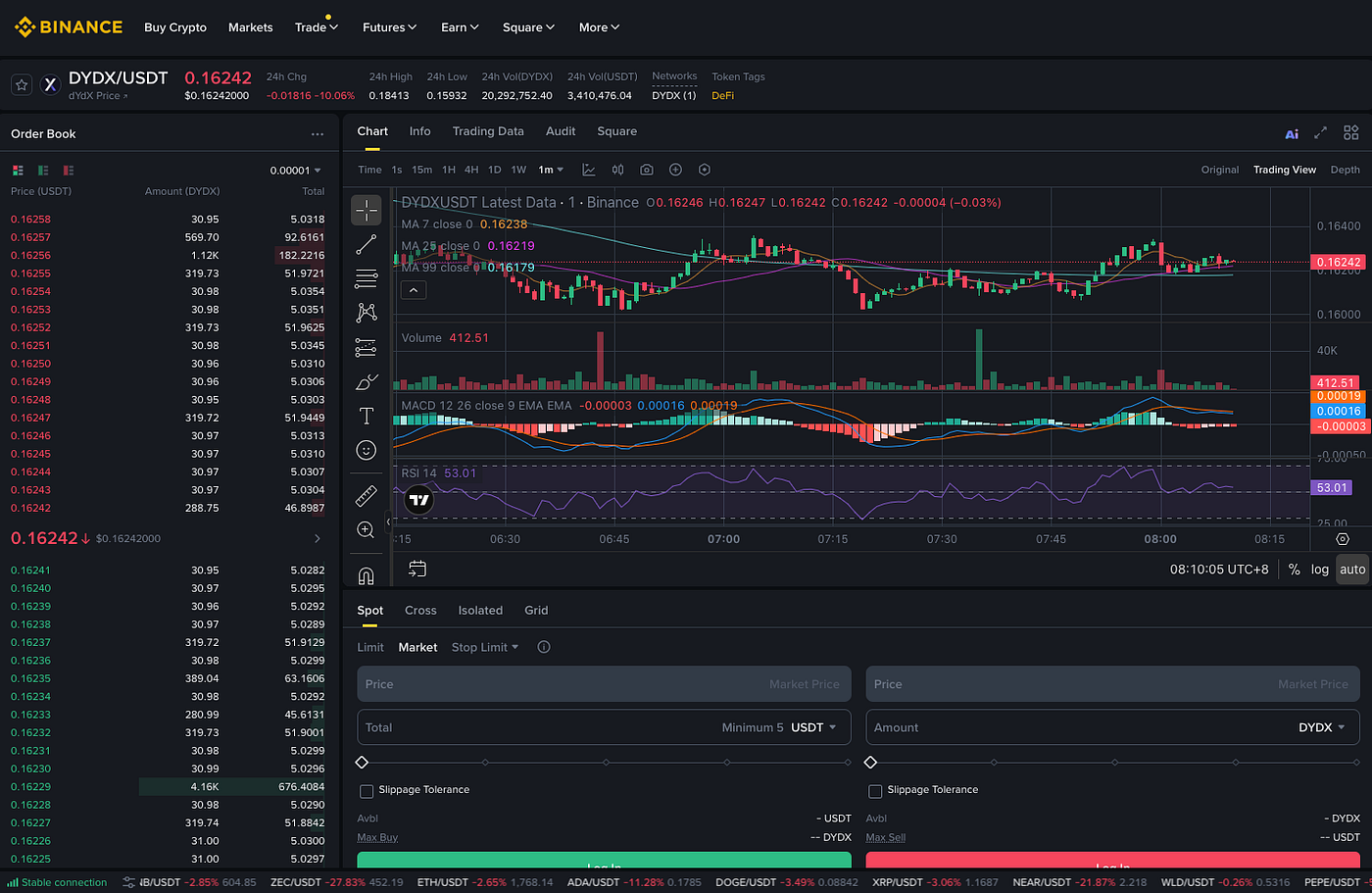Show both bids and asks order book view
Viewport: 1372px width, 893px height.
(x=18, y=171)
